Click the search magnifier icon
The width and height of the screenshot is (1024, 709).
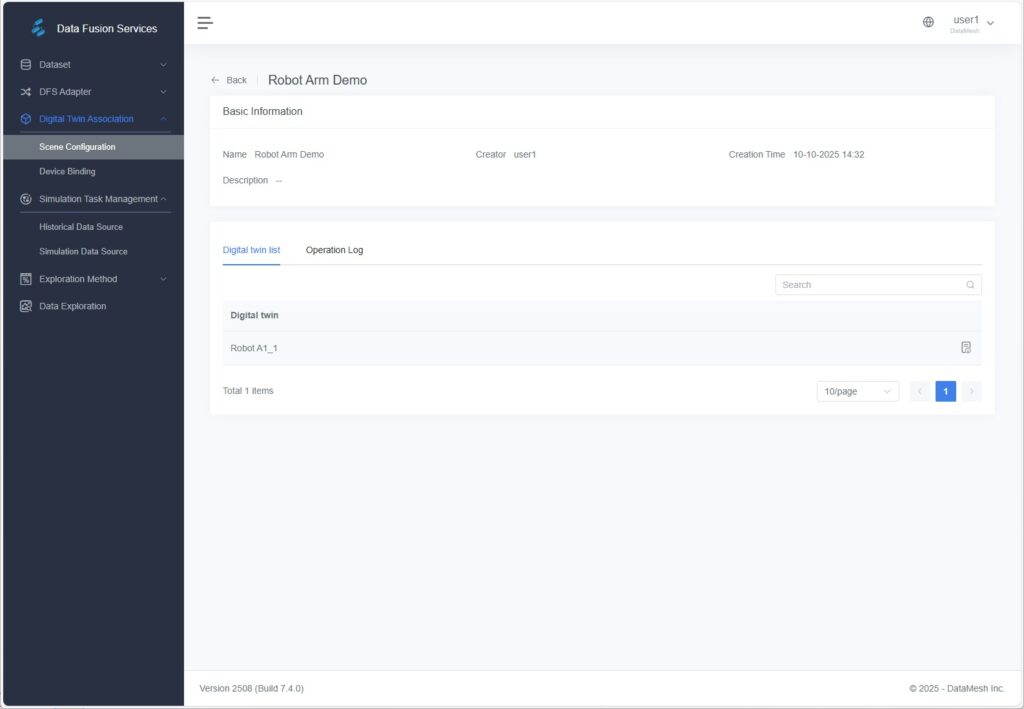pos(969,284)
